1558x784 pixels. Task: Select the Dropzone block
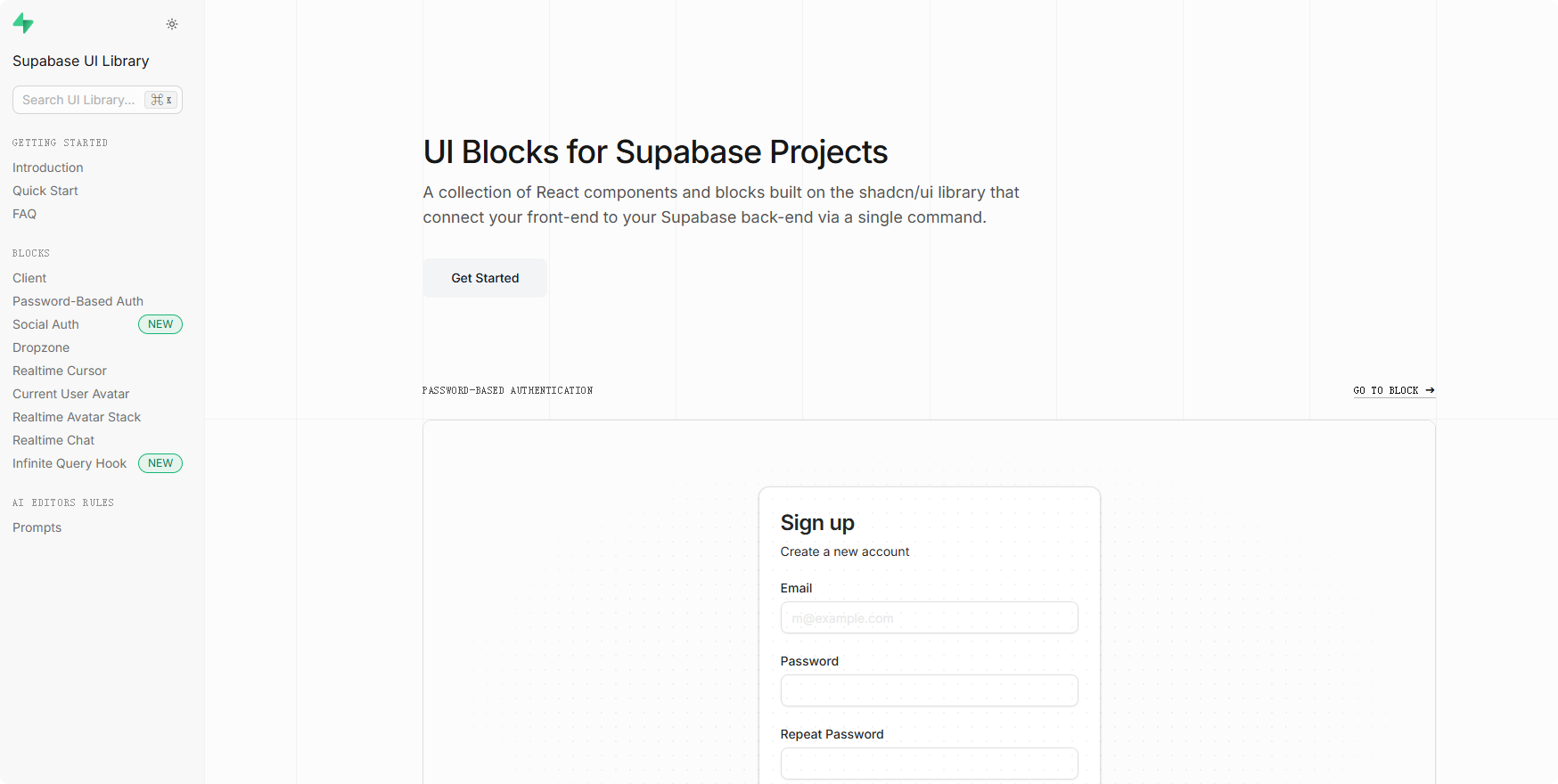41,347
